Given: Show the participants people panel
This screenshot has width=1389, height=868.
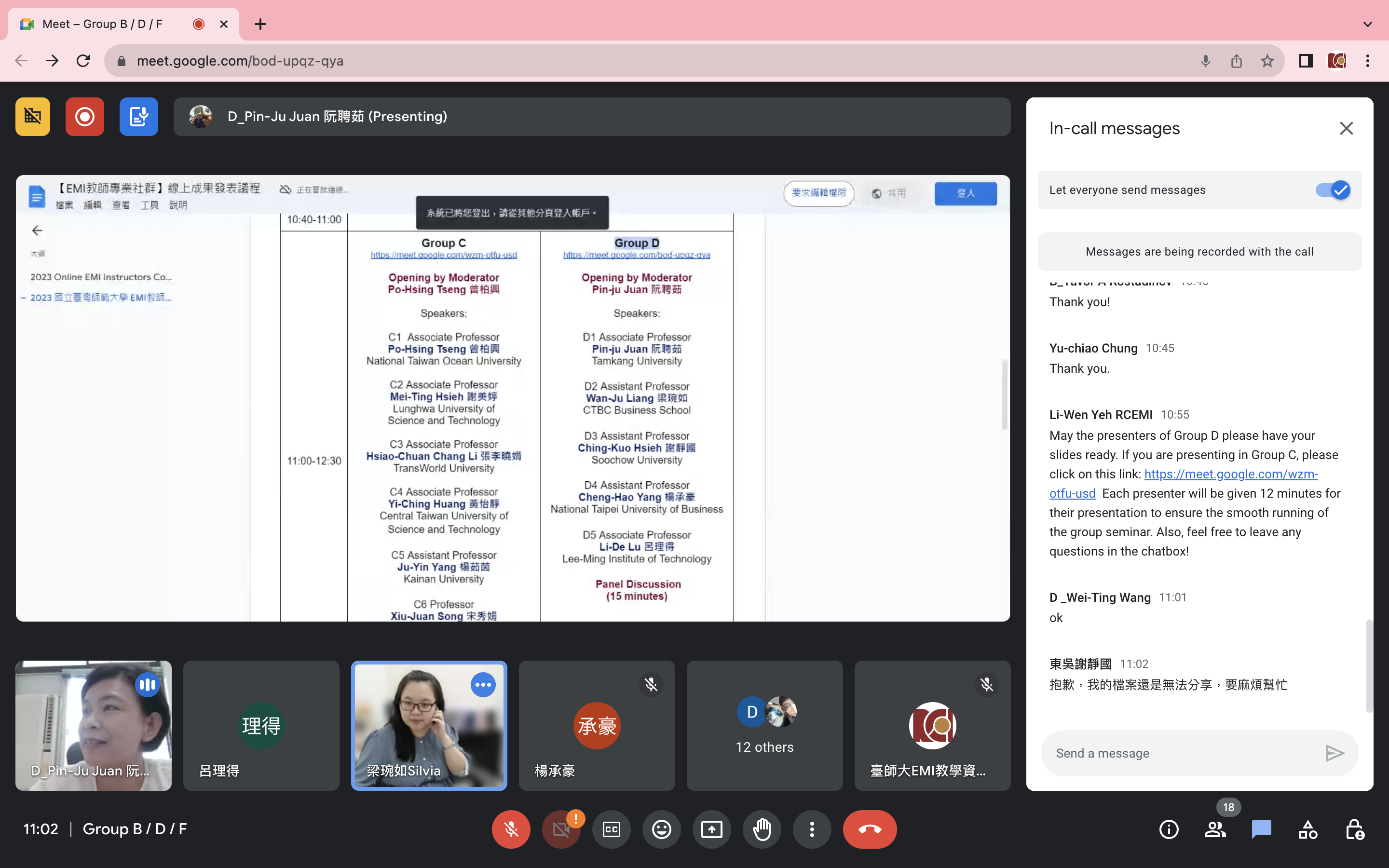Looking at the screenshot, I should tap(1215, 829).
